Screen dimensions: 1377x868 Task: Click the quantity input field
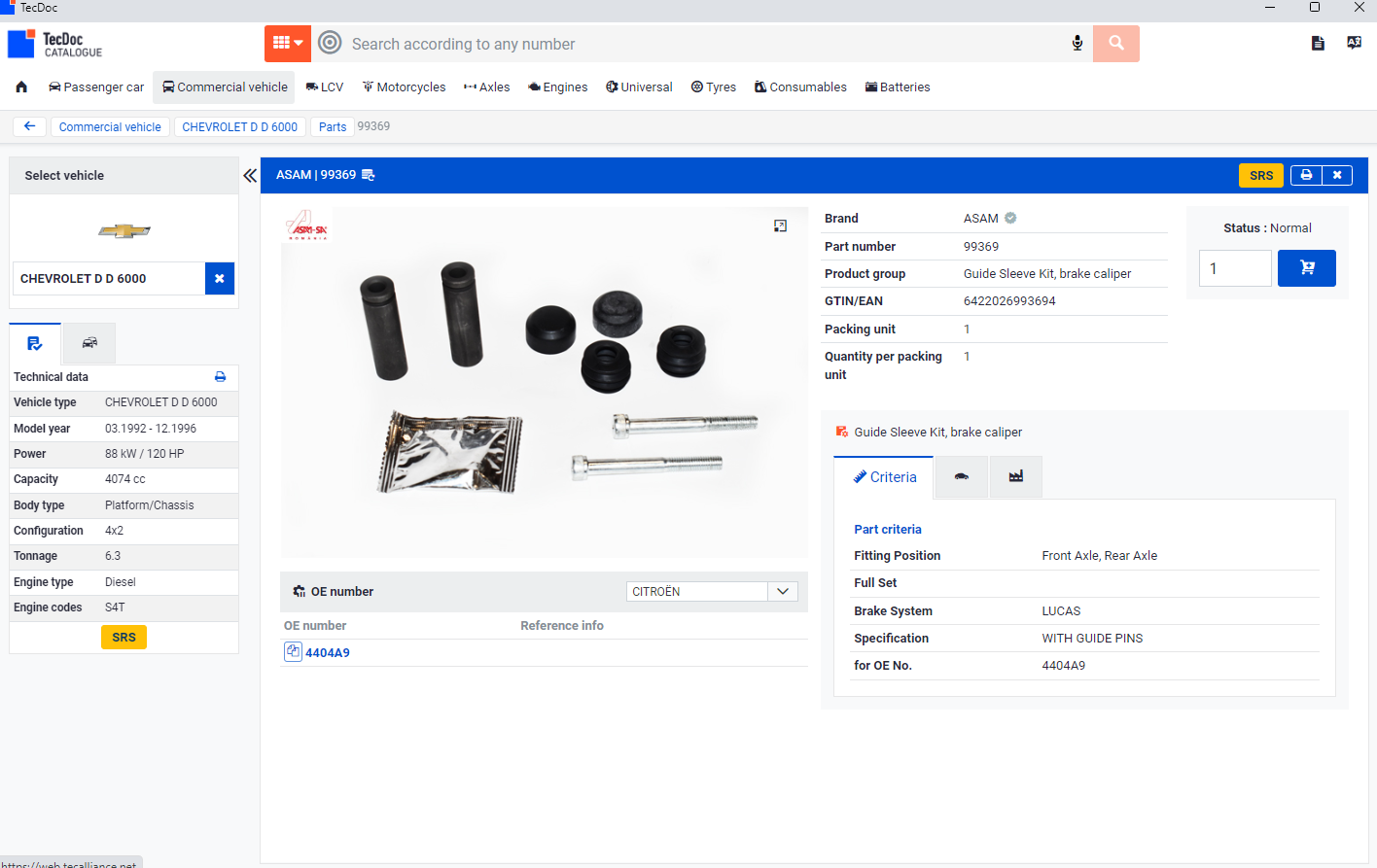point(1235,268)
